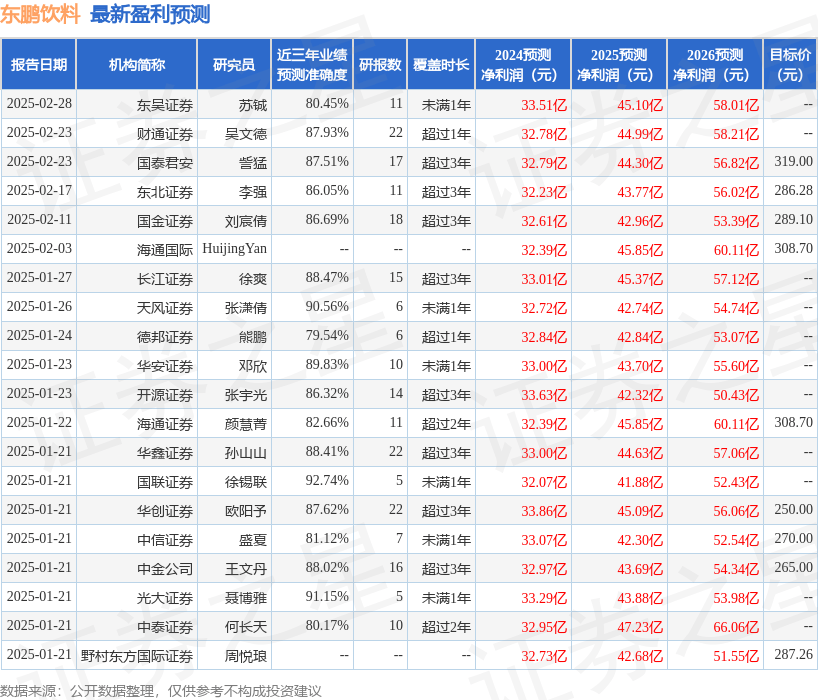Image resolution: width=818 pixels, height=700 pixels.
Task: Click the 报告日期 column header
Action: (x=41, y=62)
